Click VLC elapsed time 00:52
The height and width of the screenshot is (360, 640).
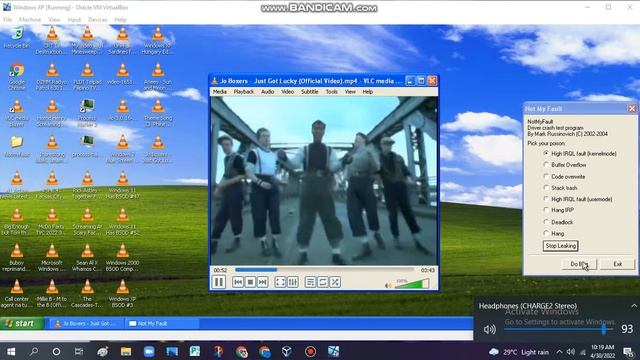(x=220, y=270)
